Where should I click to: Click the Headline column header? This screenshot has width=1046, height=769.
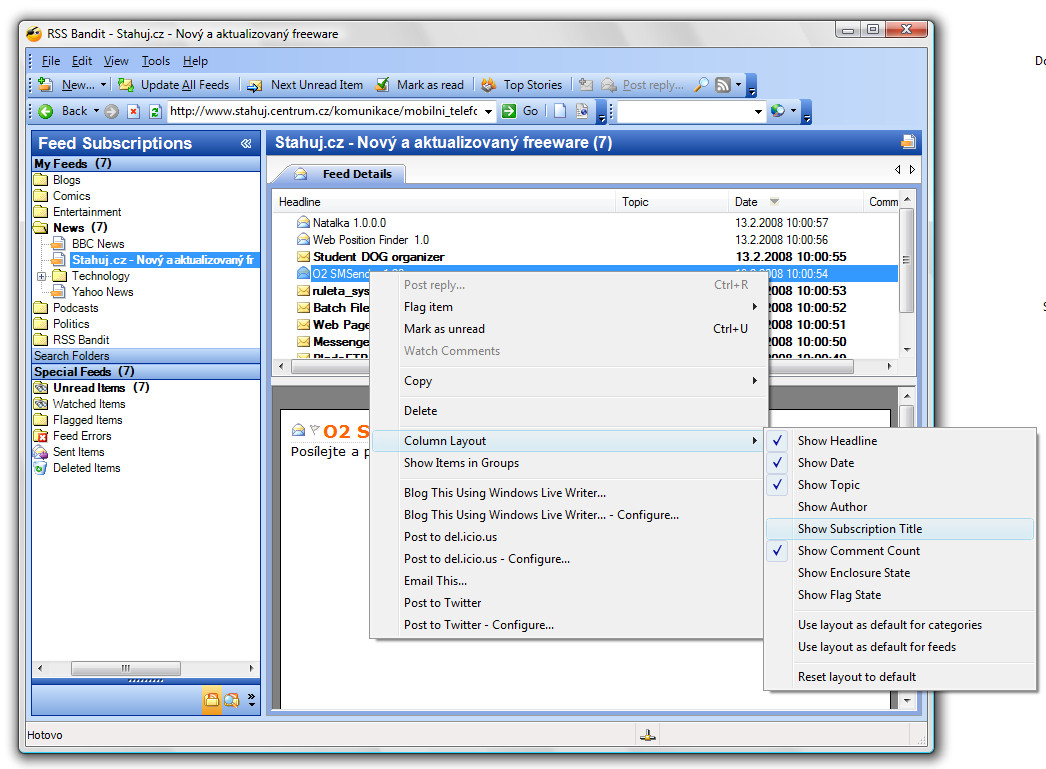coord(444,202)
